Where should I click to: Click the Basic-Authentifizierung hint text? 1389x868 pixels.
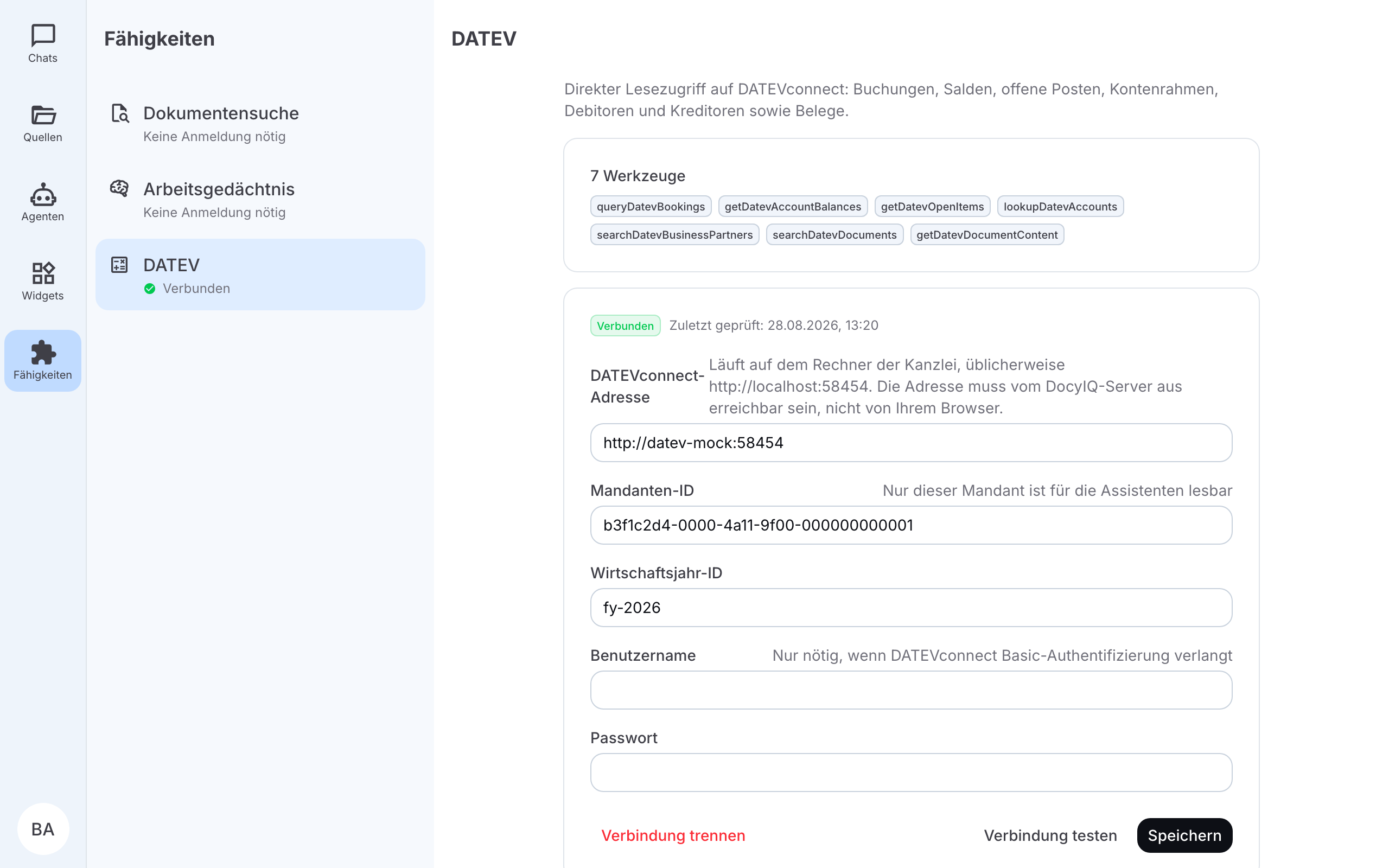tap(1002, 655)
